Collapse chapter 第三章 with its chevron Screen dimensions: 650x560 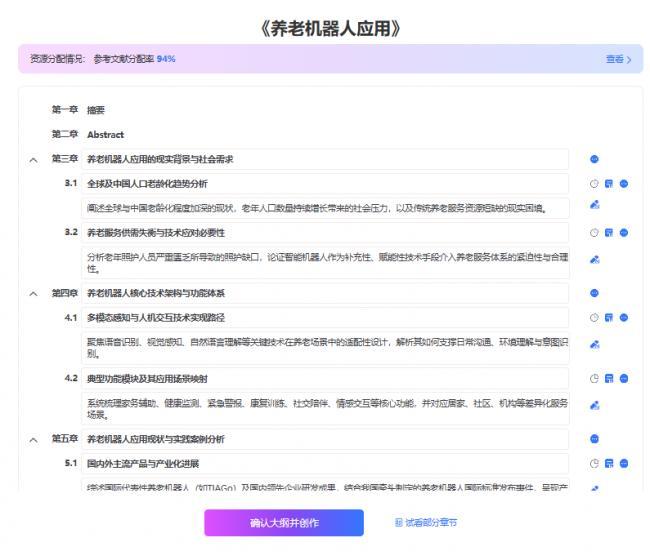(33, 160)
